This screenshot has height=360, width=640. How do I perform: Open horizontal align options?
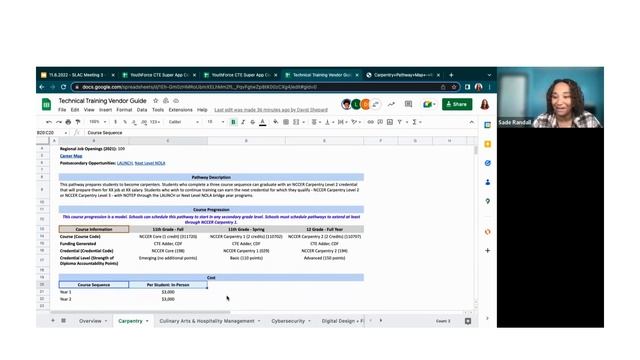coord(316,122)
